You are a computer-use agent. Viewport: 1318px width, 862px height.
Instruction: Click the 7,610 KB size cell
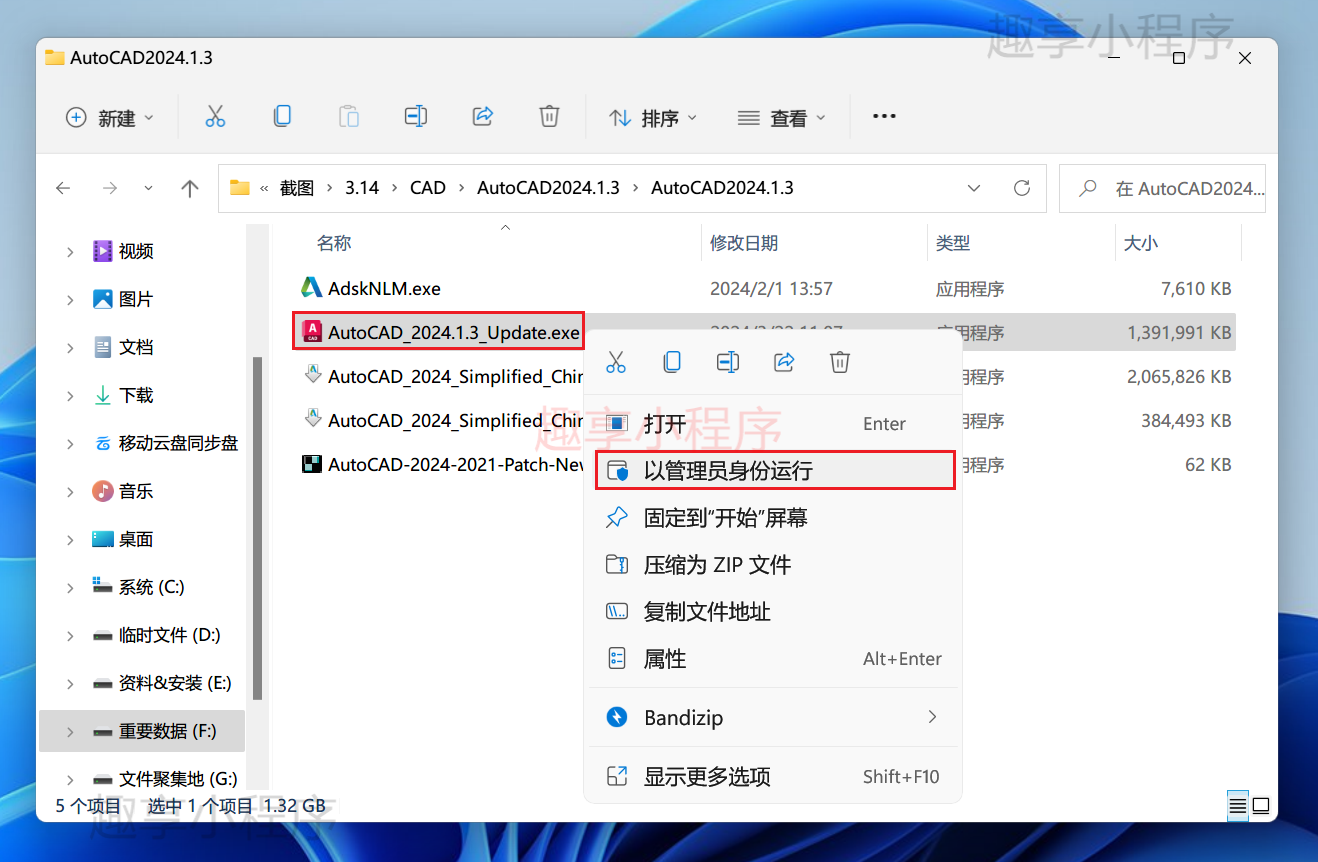click(x=1196, y=289)
